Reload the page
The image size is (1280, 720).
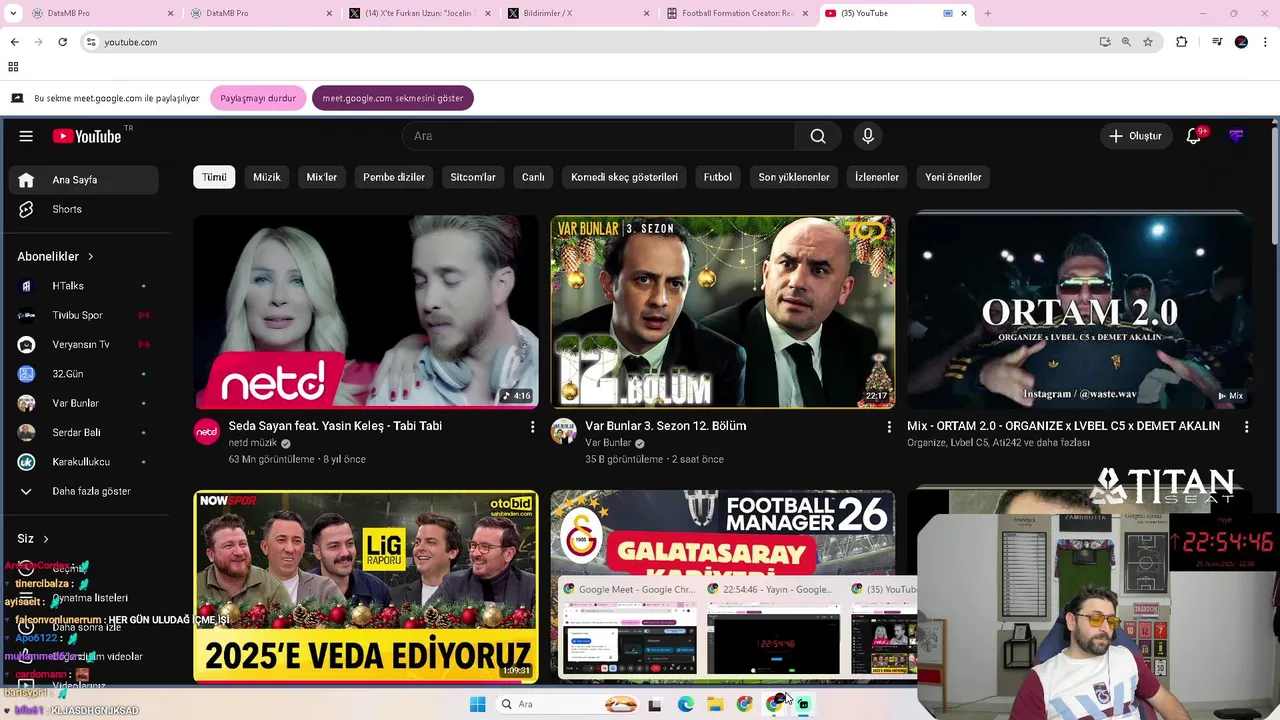(x=62, y=42)
